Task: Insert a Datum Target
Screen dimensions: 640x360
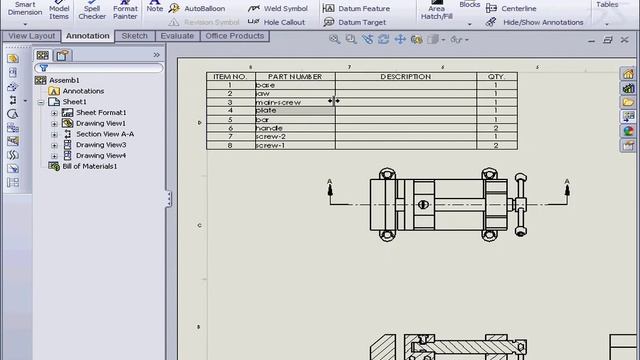Action: click(x=354, y=22)
